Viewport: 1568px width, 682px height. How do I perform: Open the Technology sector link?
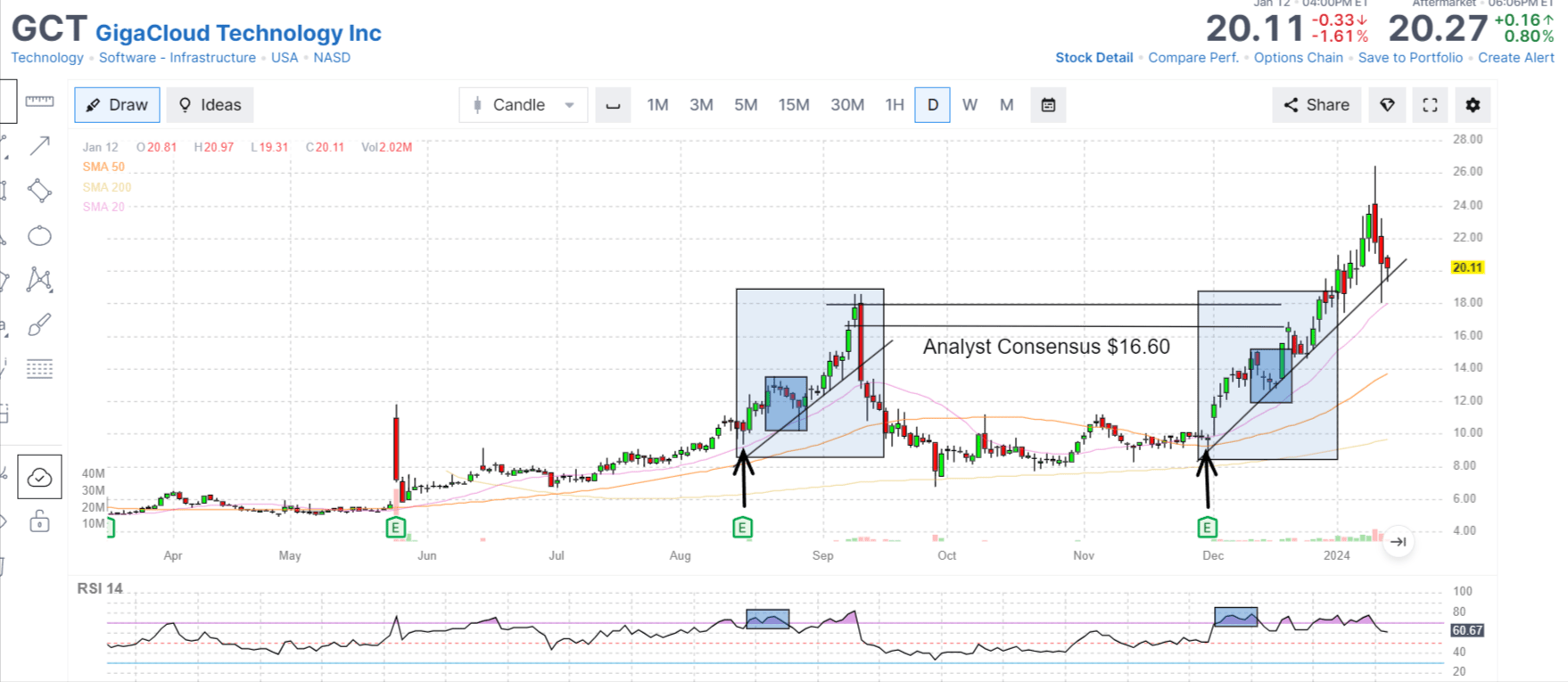pos(47,57)
